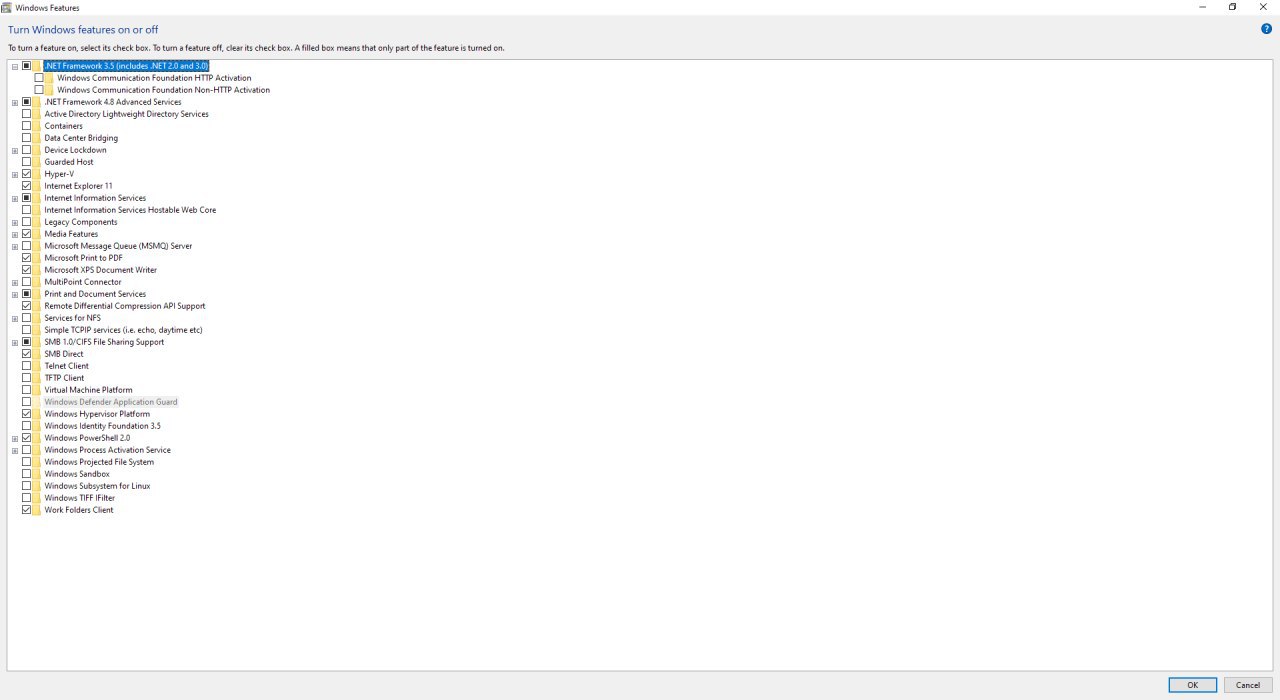
Task: Expand Microsoft Message Queue (MSMQ) Server
Action: click(15, 246)
